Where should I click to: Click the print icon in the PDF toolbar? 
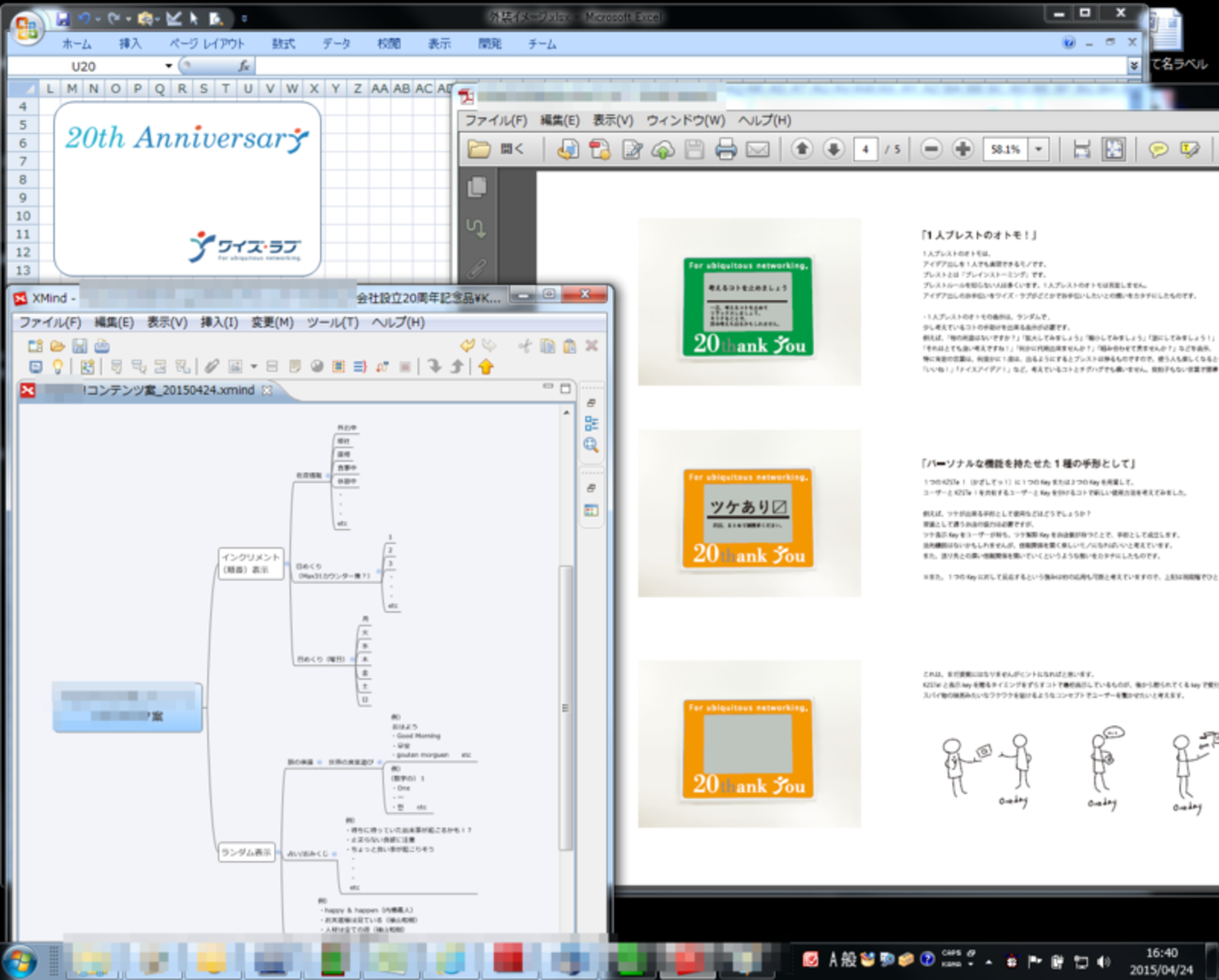point(726,149)
